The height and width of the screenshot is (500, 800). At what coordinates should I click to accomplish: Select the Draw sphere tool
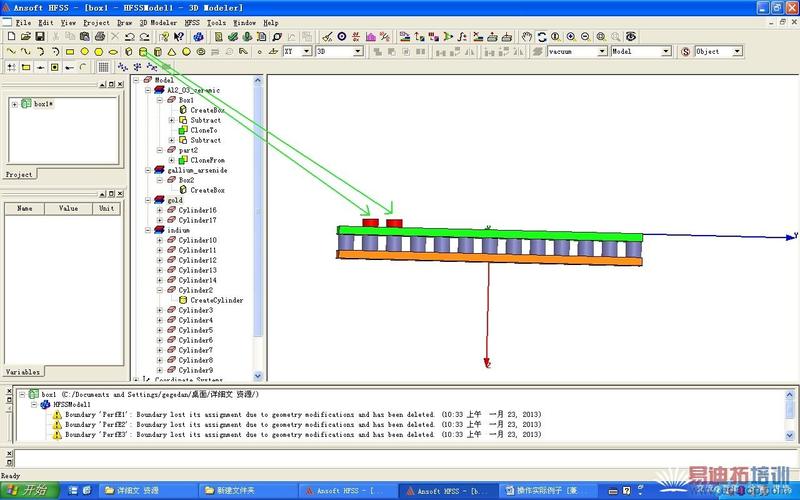[x=187, y=52]
